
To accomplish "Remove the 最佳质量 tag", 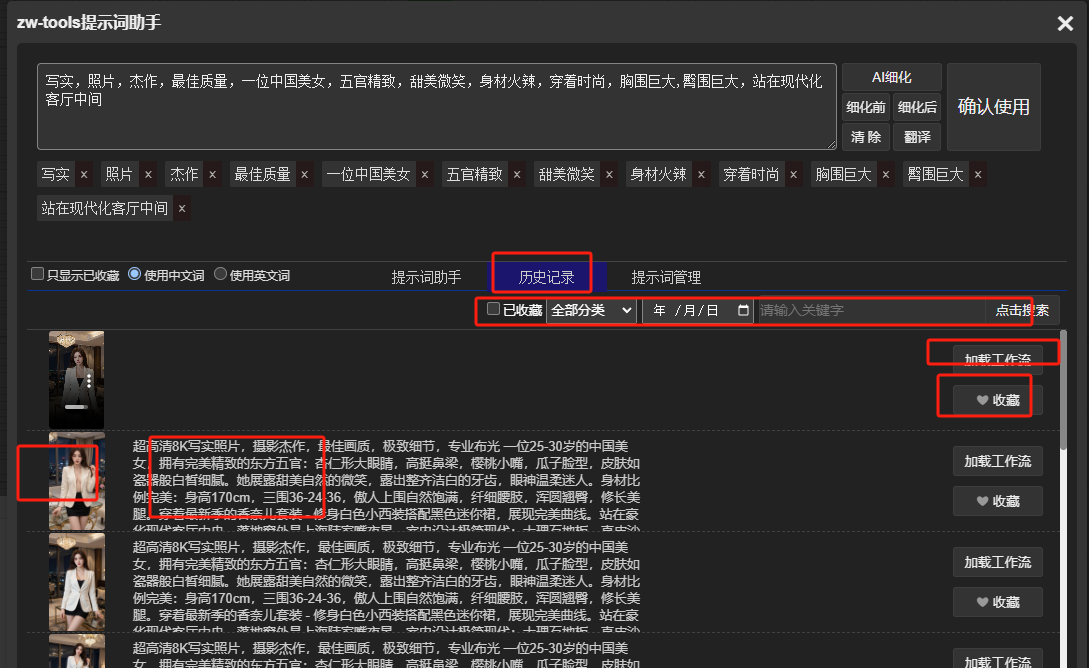I will point(304,174).
